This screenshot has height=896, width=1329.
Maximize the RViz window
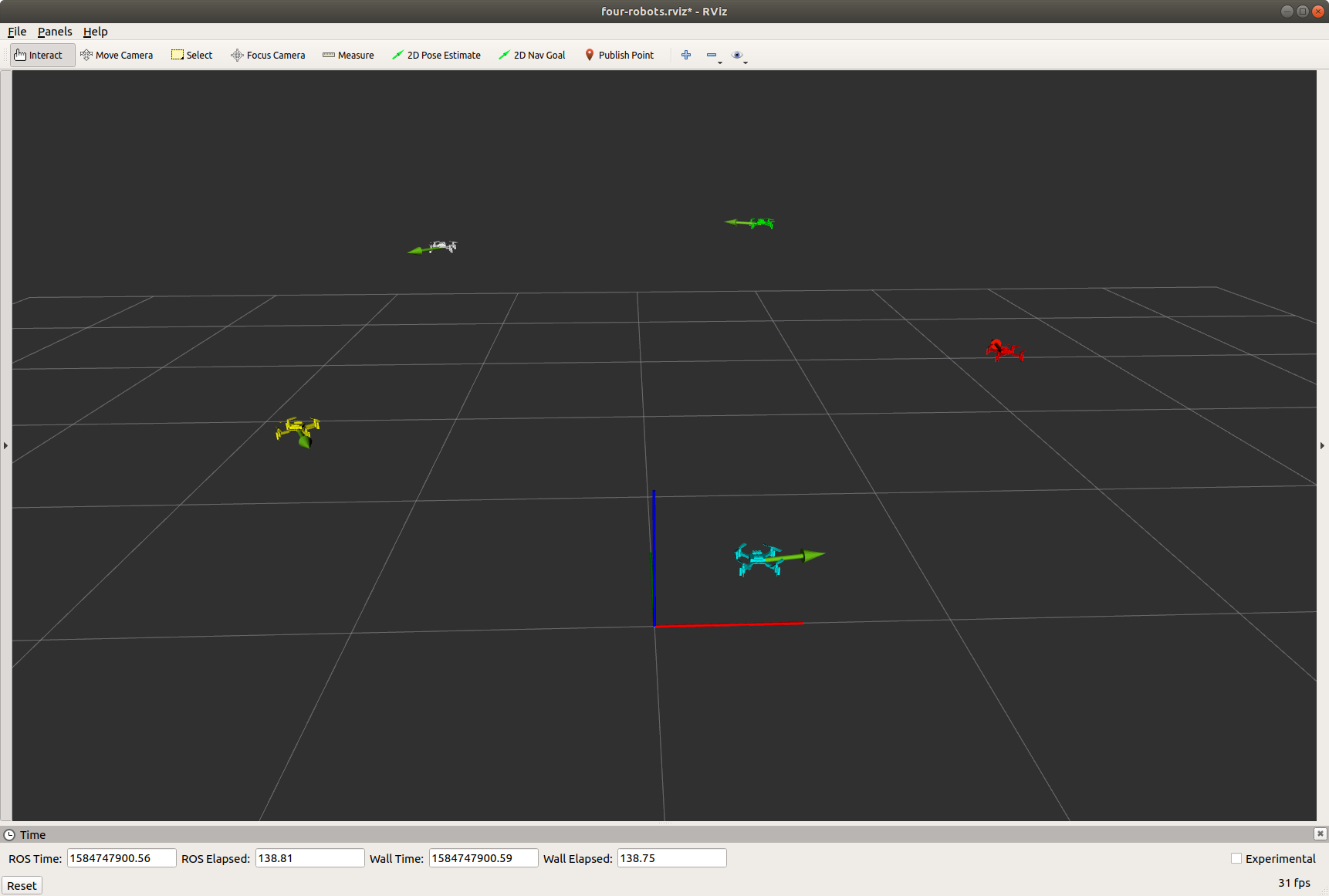tap(1302, 11)
